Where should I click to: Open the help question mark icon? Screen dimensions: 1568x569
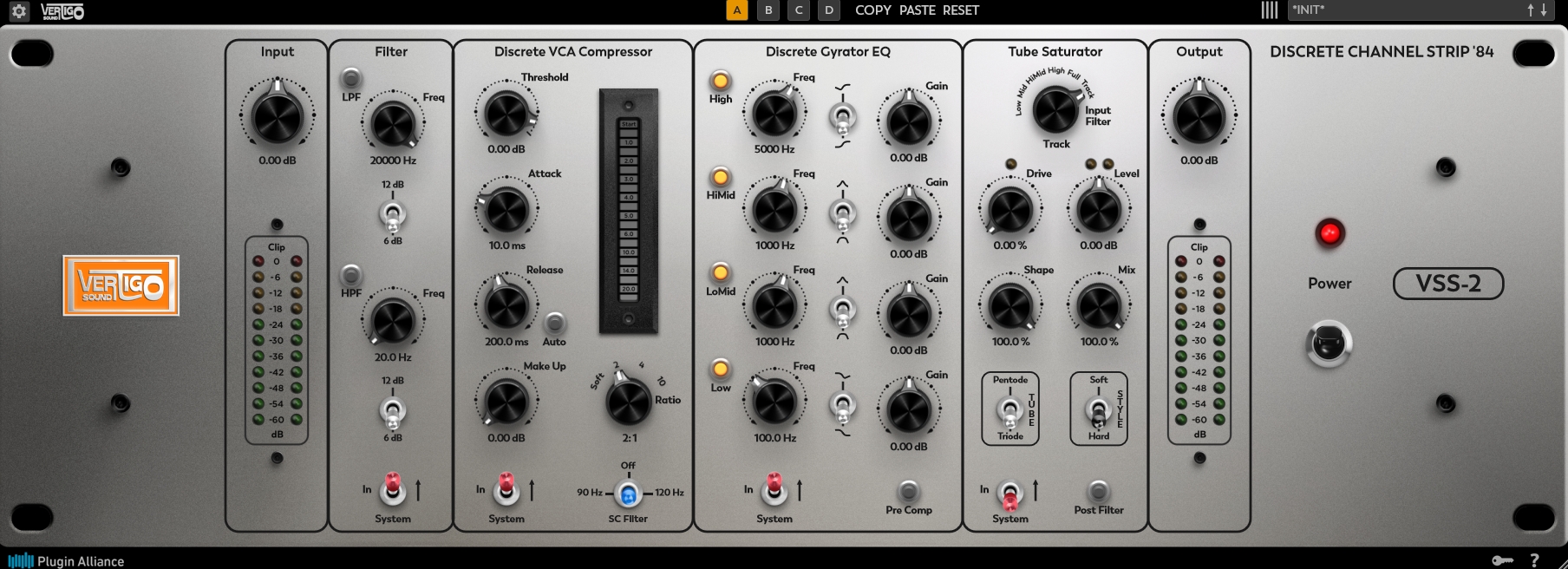click(1534, 560)
